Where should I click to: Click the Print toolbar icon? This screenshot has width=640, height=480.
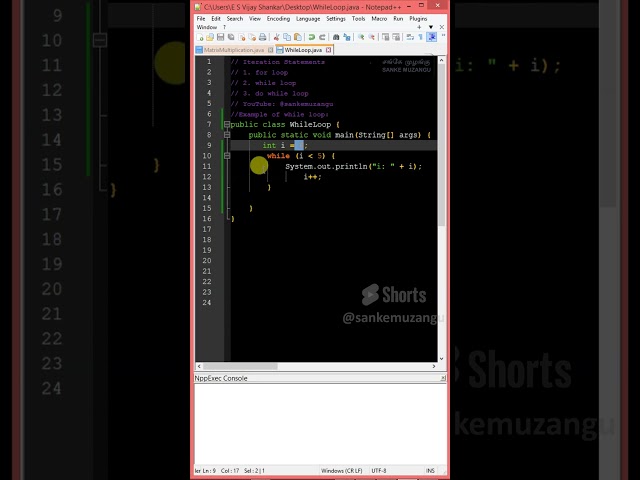click(261, 37)
